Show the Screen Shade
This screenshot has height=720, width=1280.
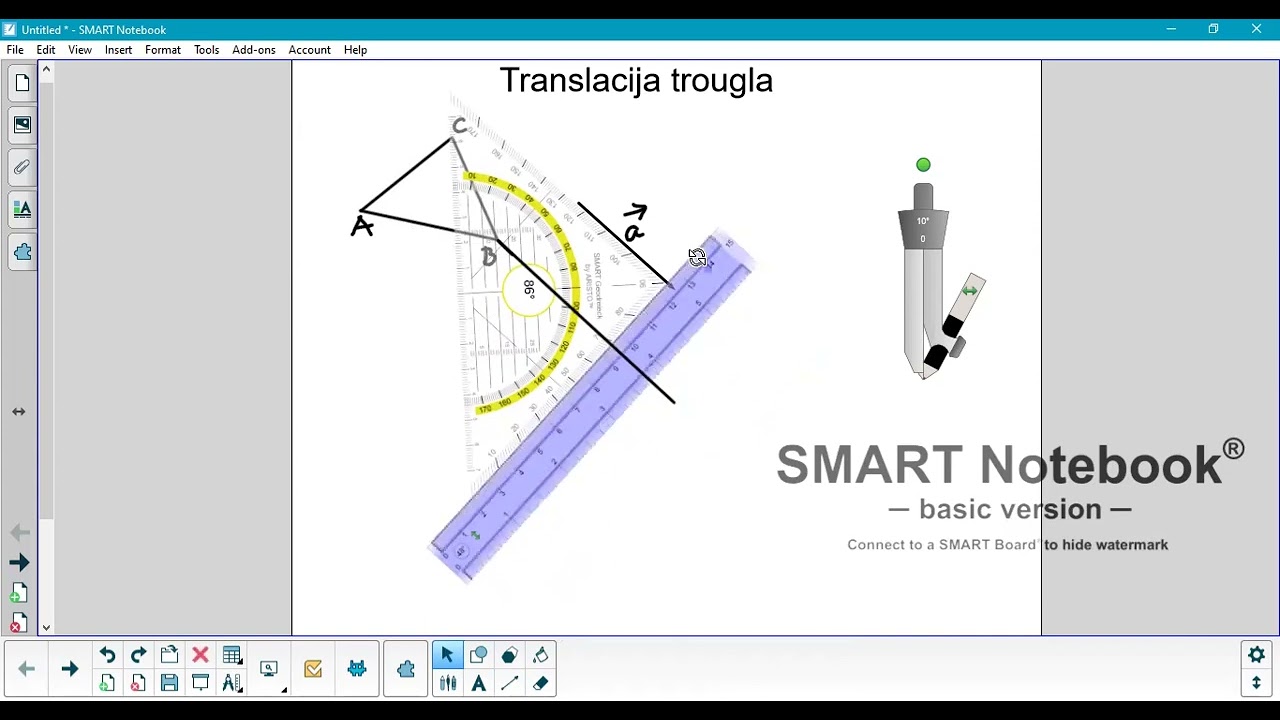200,683
